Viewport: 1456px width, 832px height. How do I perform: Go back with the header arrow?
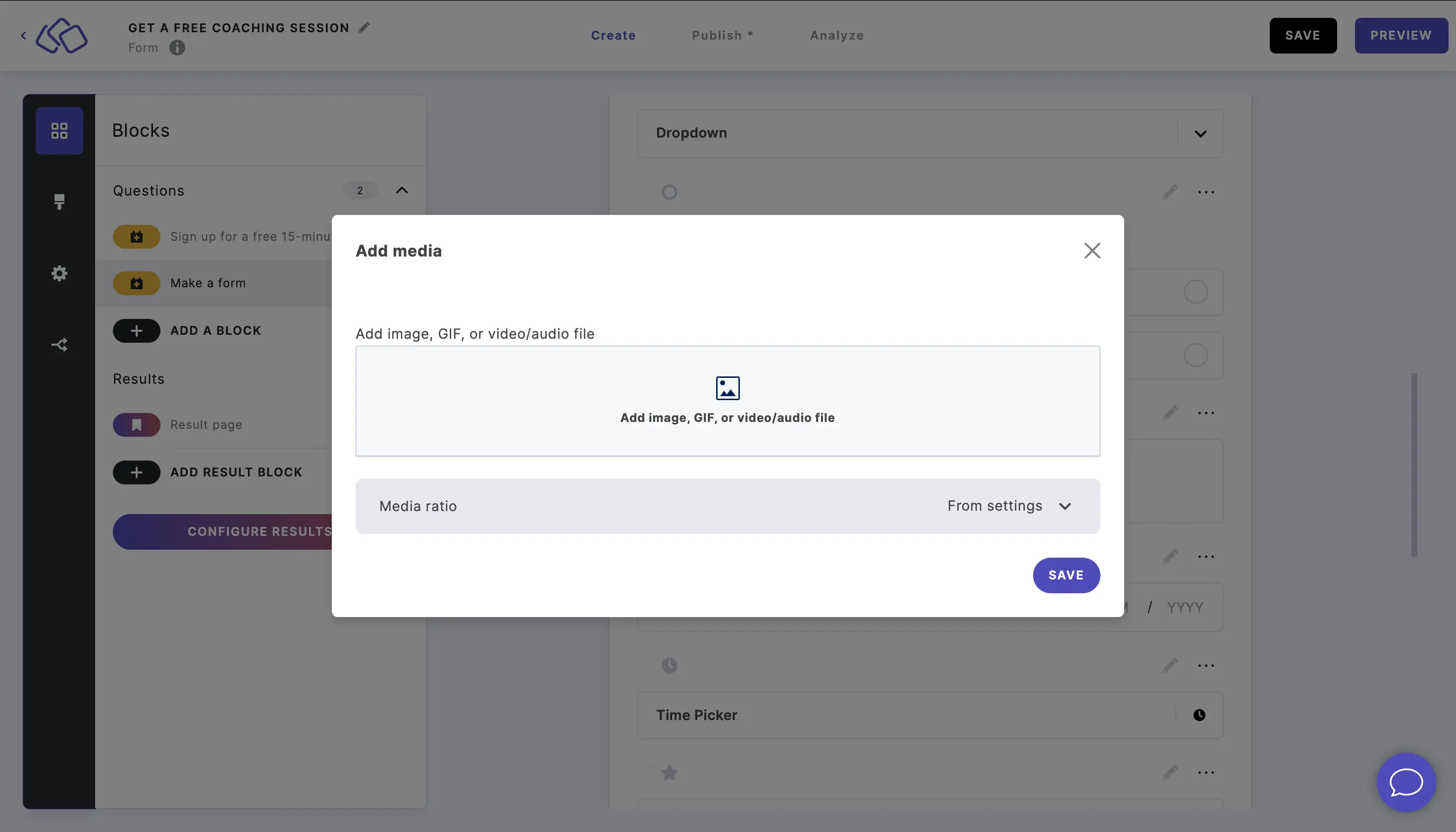click(x=23, y=36)
